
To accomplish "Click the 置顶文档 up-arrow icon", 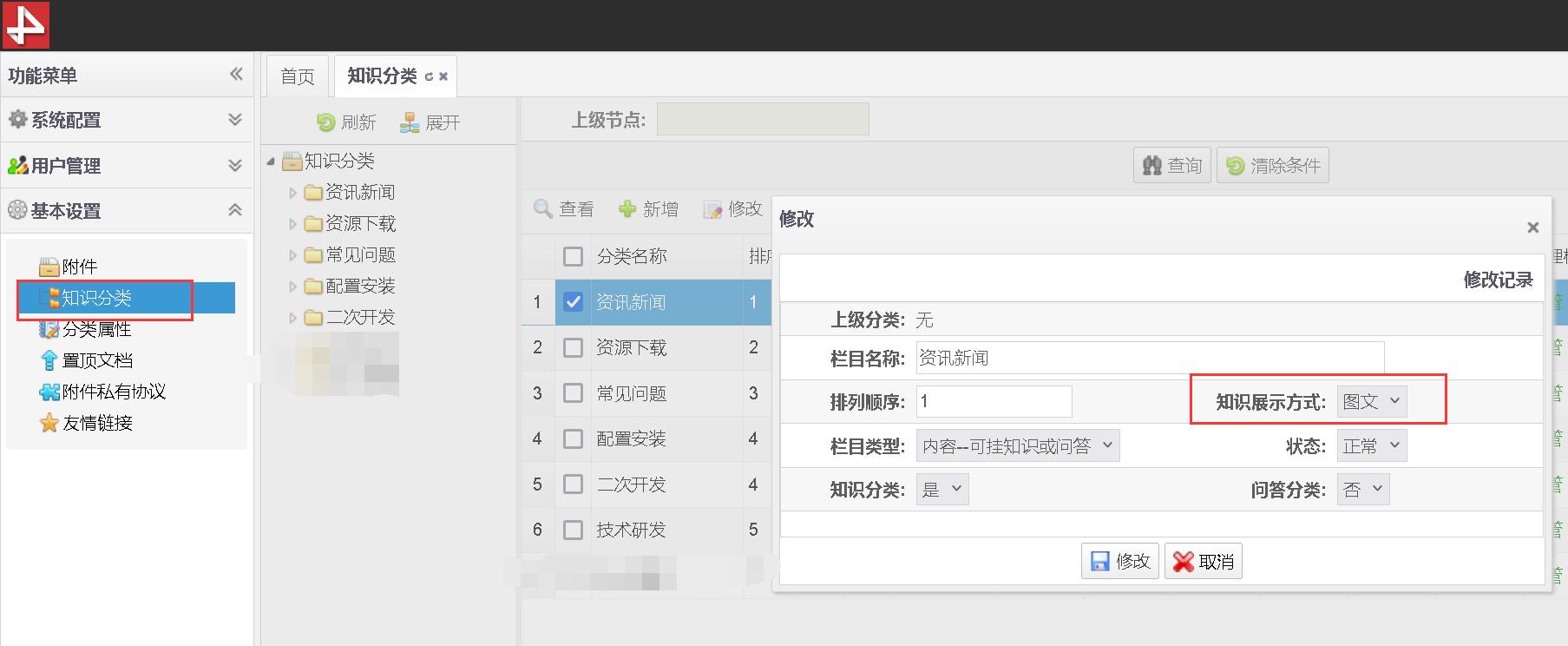I will [49, 360].
